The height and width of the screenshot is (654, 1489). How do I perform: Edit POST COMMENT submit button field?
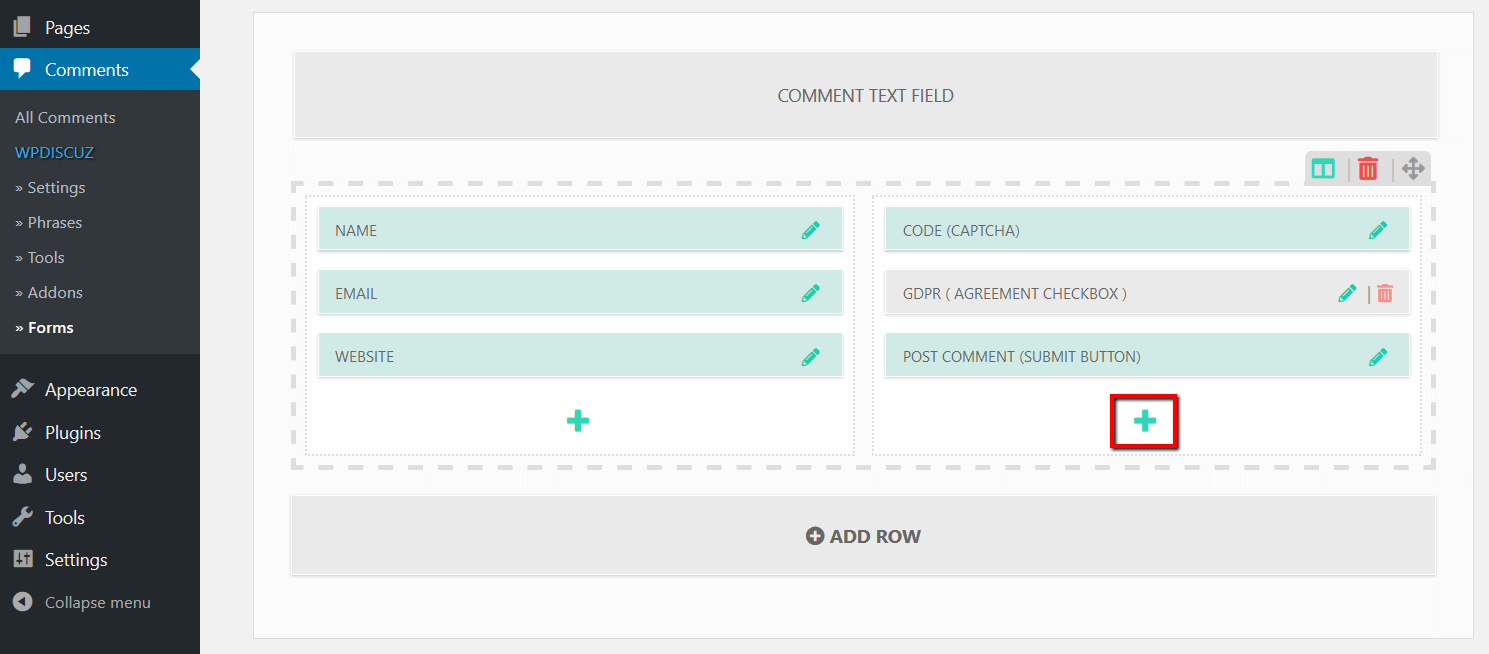click(x=1378, y=356)
